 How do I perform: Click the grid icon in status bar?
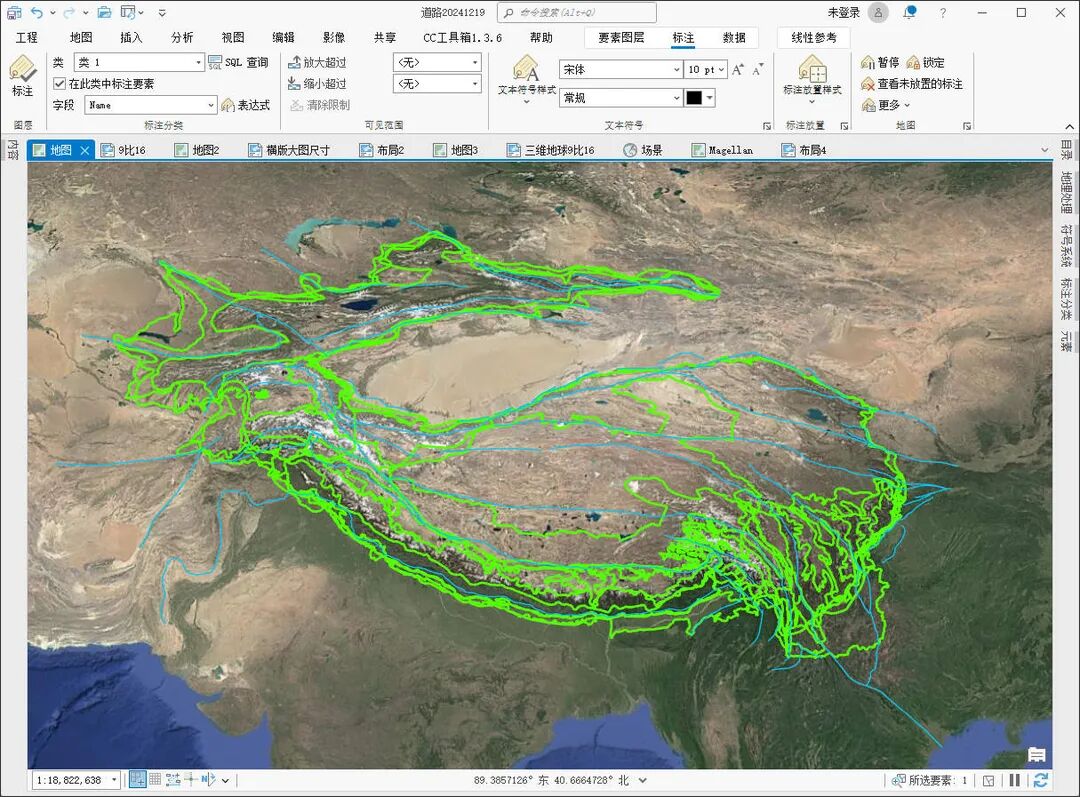click(155, 779)
